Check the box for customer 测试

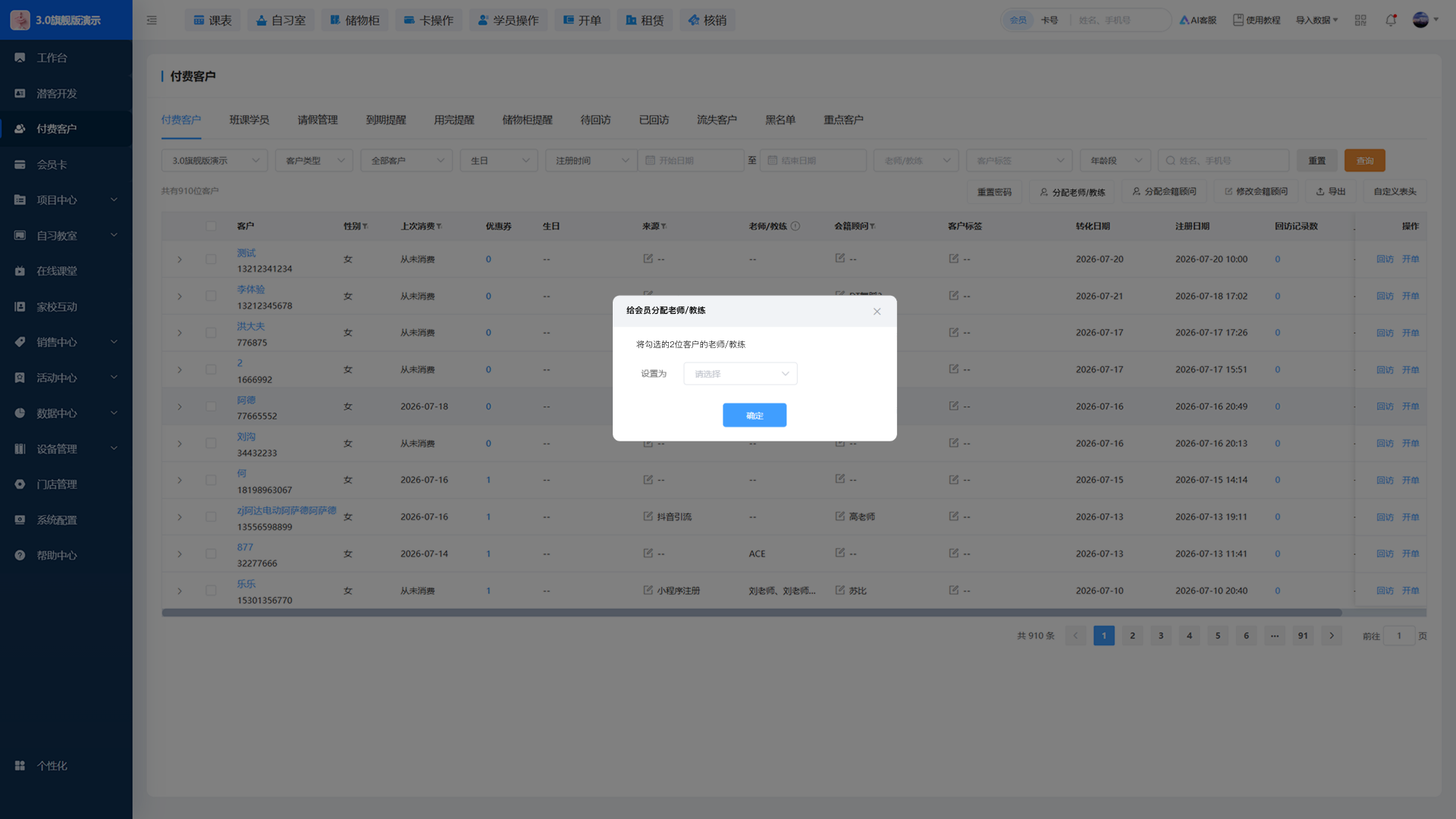tap(211, 259)
